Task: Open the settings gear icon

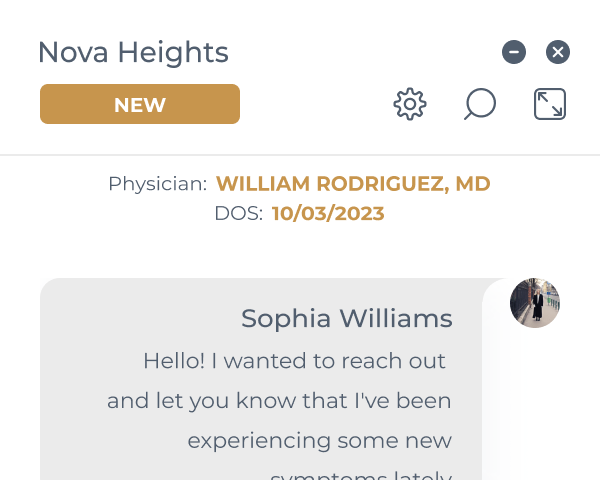Action: (410, 104)
